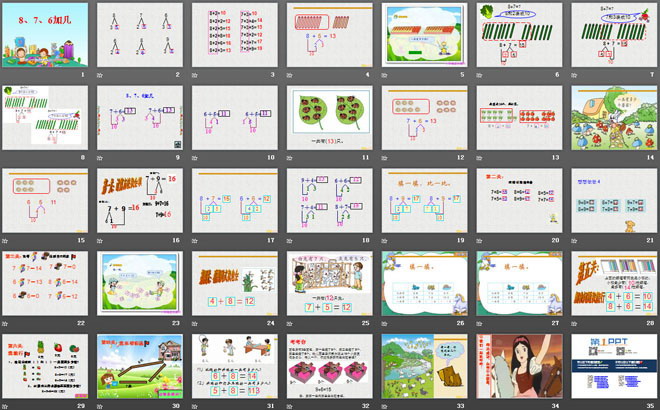Click the transition star icon under slide 9
660x410 pixels.
pyautogui.click(x=99, y=157)
